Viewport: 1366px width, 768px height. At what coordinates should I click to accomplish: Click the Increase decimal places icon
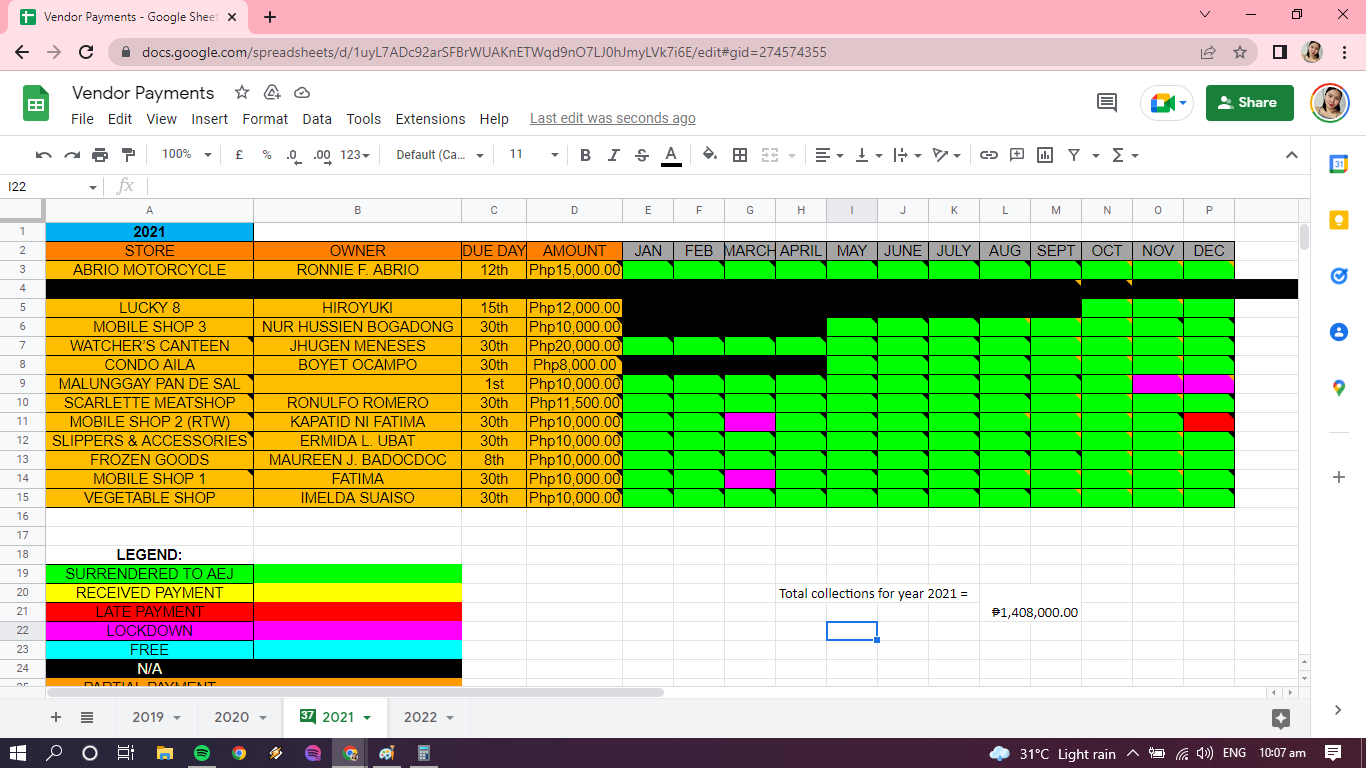322,155
